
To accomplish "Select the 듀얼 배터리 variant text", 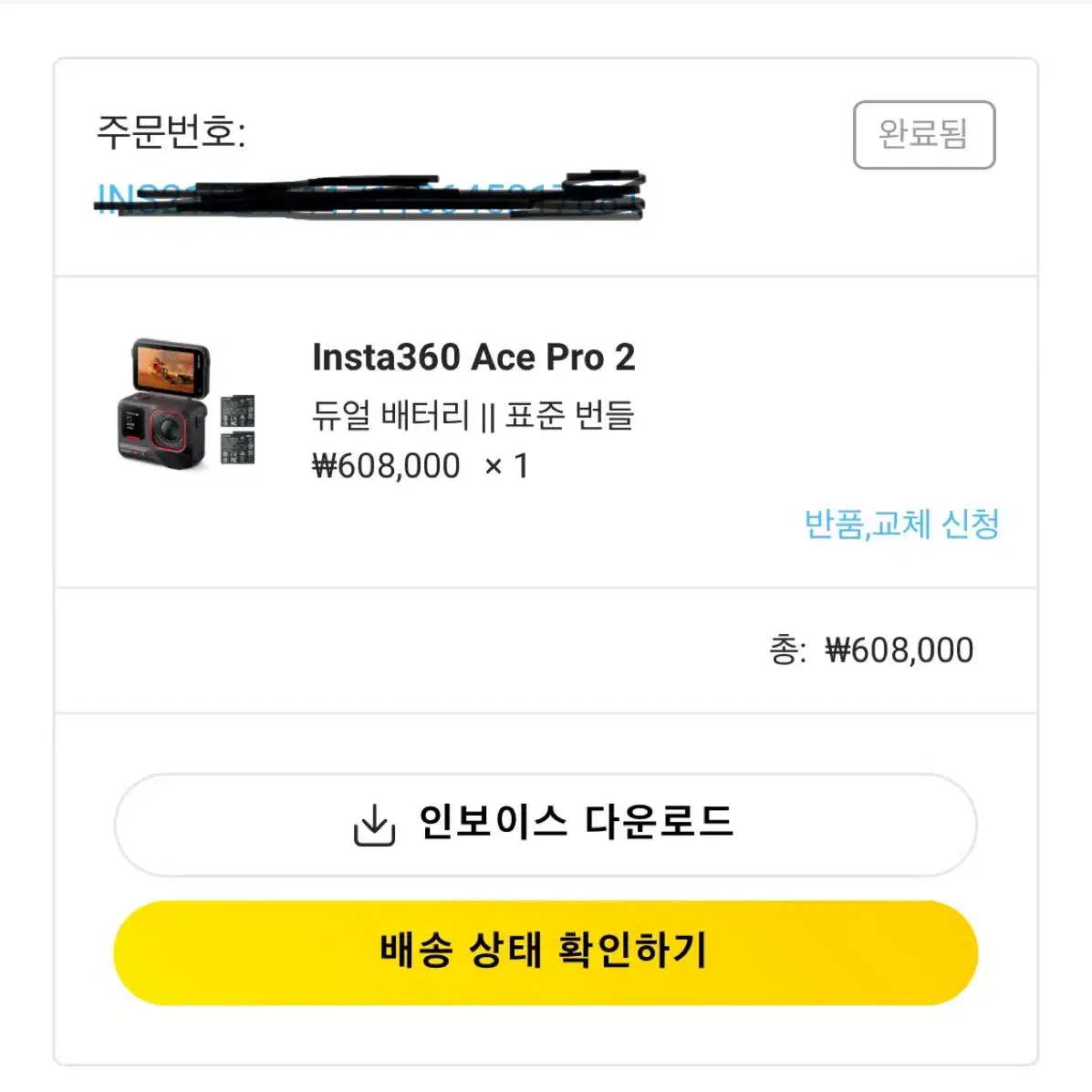I will point(390,416).
